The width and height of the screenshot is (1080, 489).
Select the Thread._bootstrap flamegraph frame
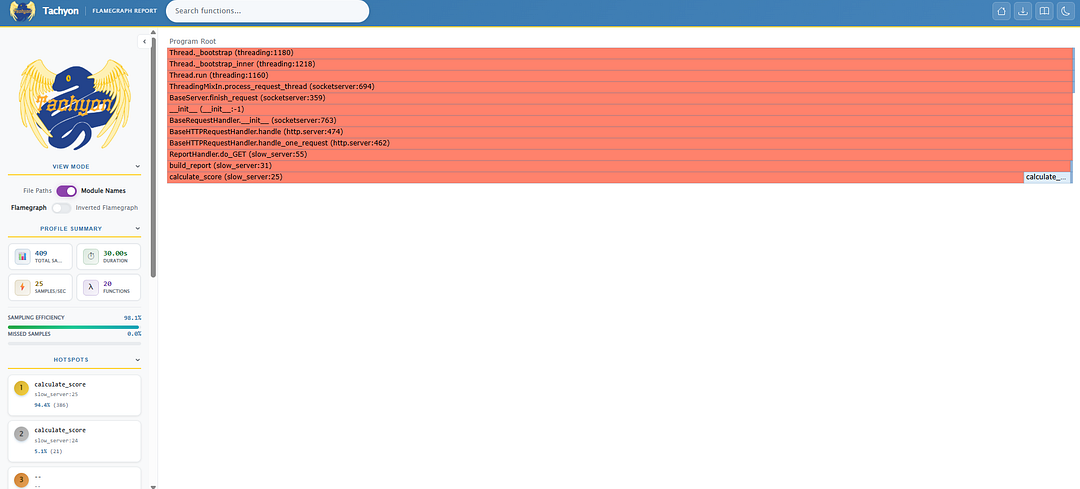pyautogui.click(x=620, y=53)
